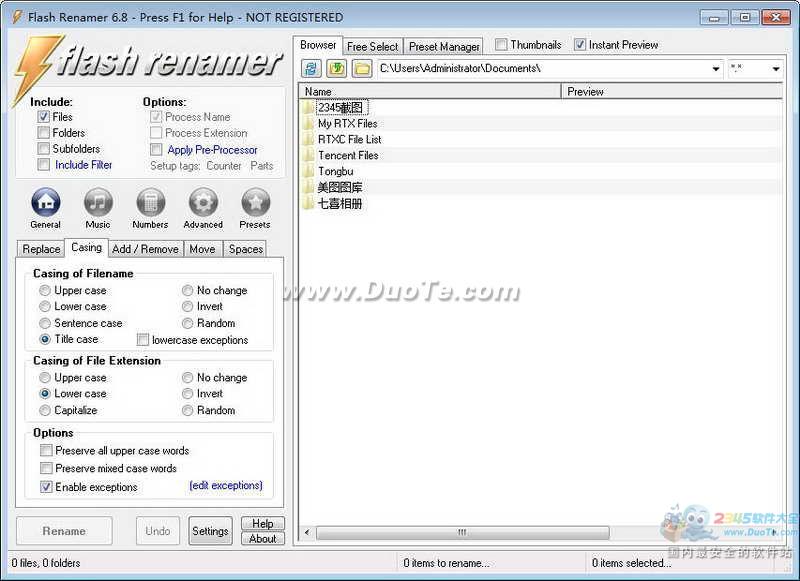Check Preserve all upper case words
Image resolution: width=800 pixels, height=581 pixels.
[46, 450]
